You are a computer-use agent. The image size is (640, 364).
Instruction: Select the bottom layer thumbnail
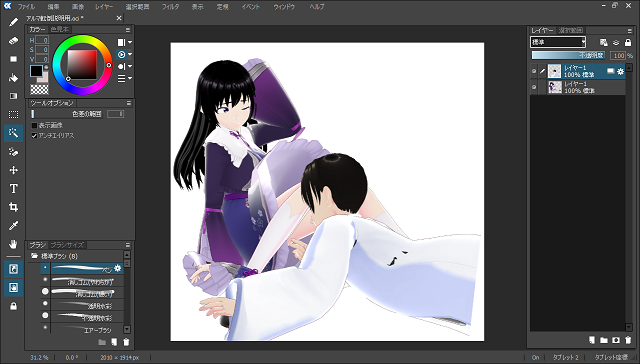click(x=555, y=87)
